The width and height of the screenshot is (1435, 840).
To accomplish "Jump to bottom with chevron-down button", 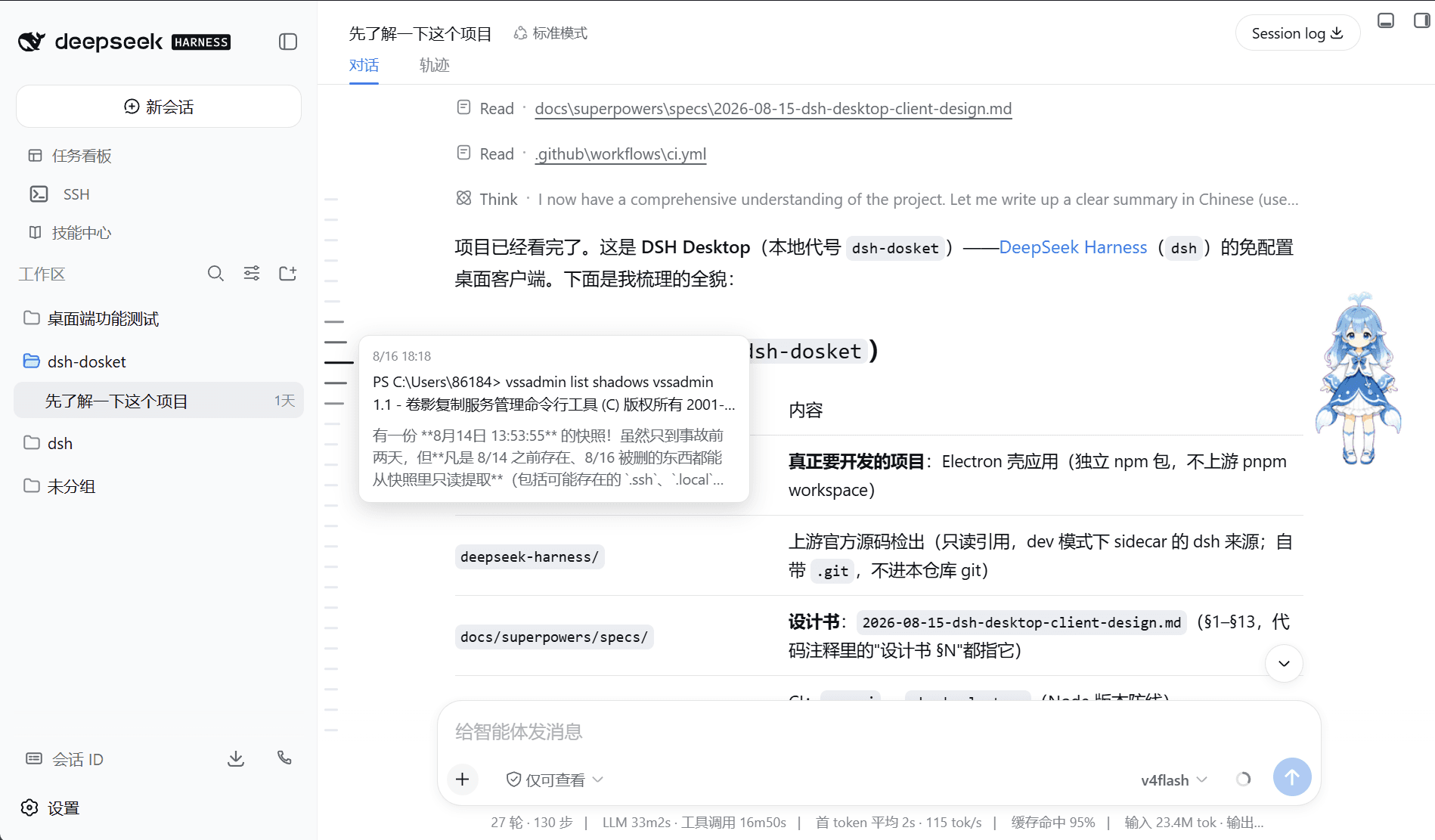I will [1284, 664].
